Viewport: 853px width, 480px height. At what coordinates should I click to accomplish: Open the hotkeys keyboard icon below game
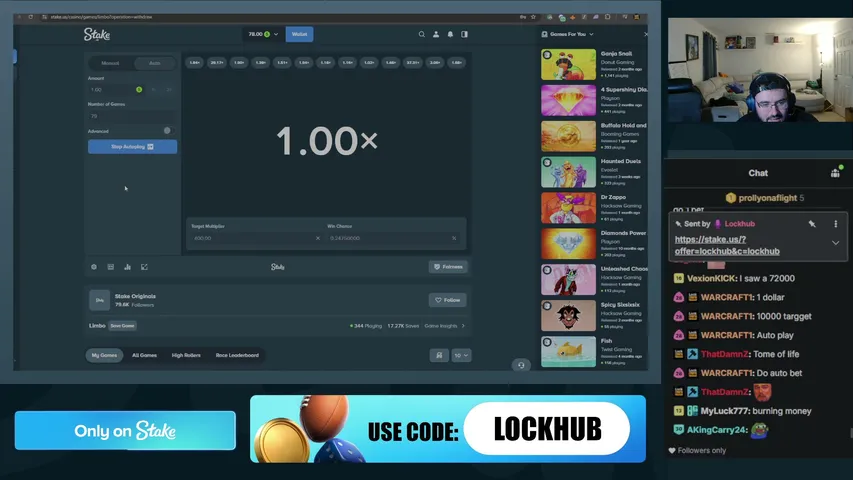[110, 267]
